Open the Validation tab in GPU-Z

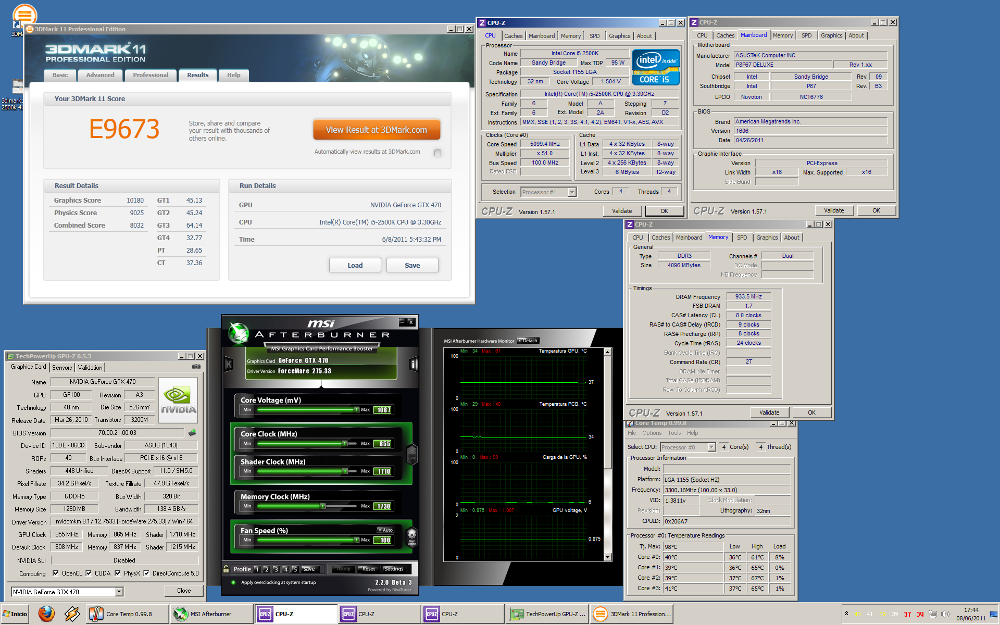89,367
